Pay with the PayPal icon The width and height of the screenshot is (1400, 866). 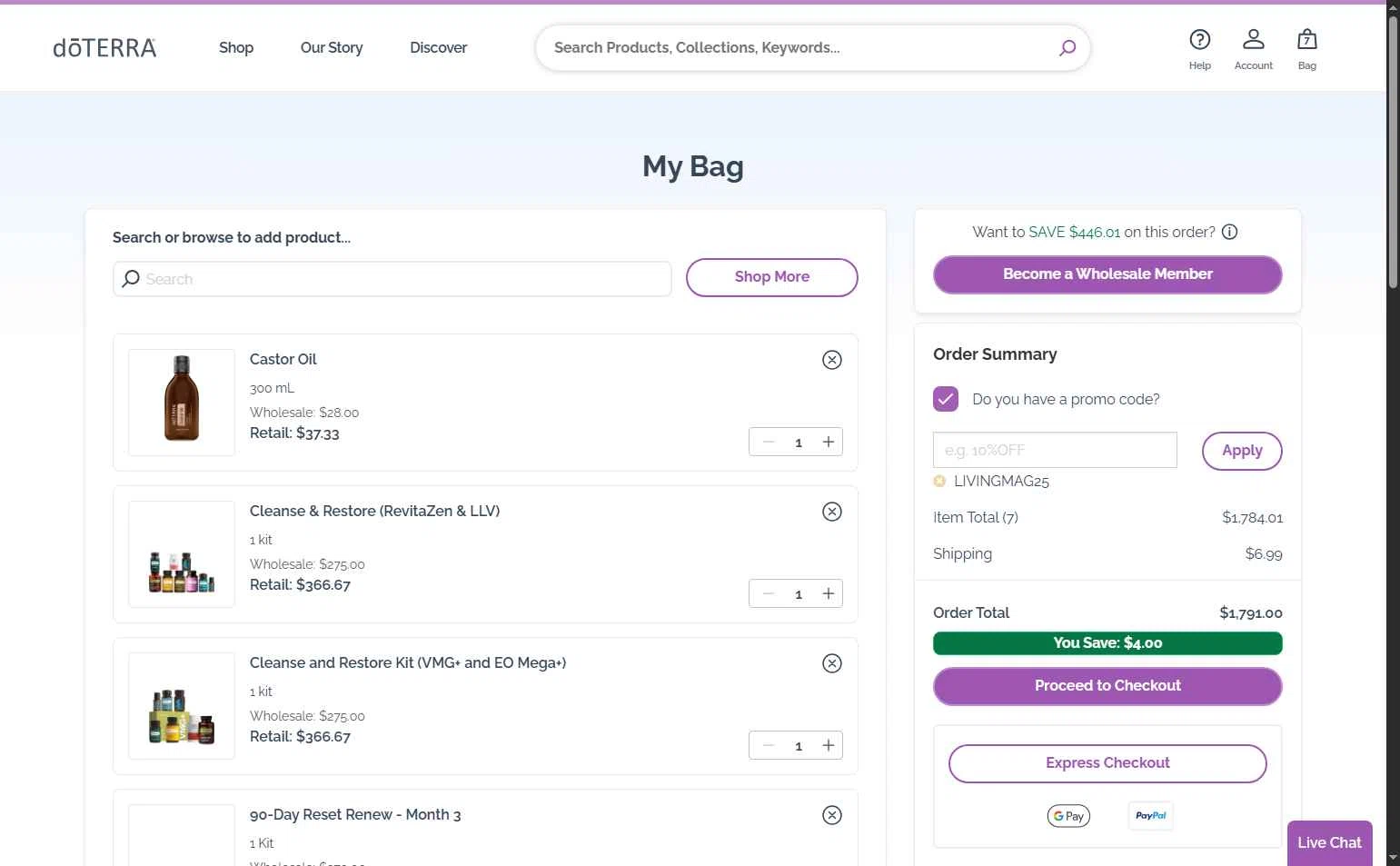tap(1150, 816)
